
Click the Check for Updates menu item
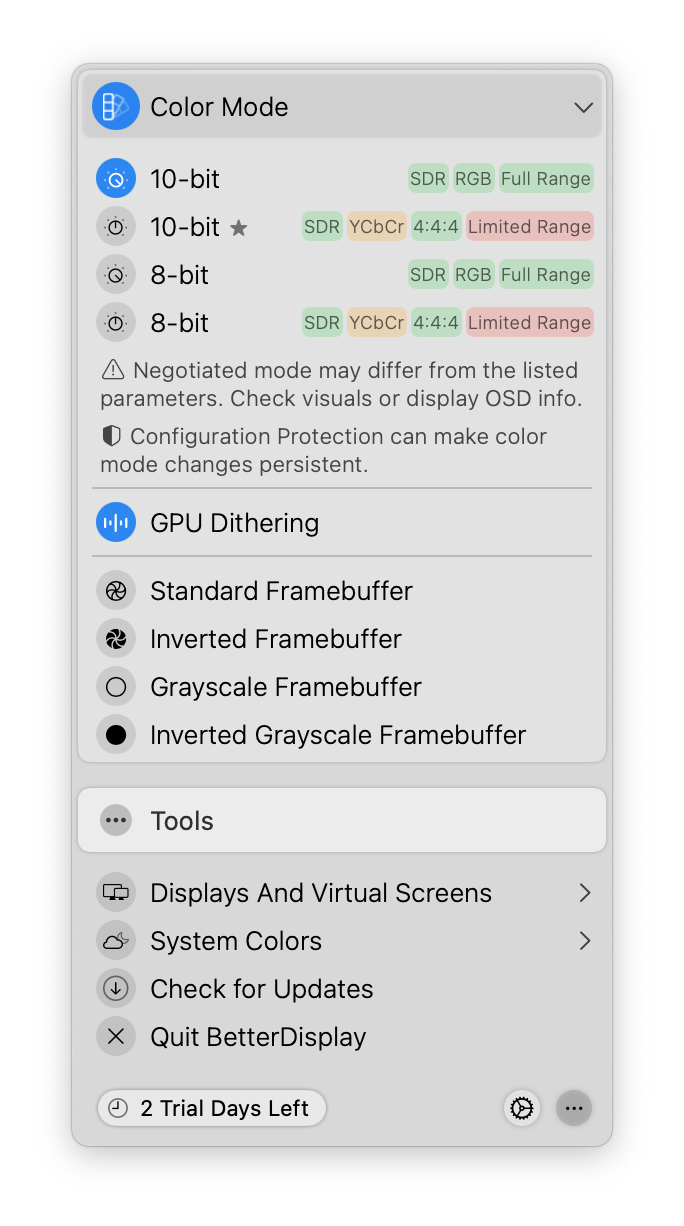point(262,989)
